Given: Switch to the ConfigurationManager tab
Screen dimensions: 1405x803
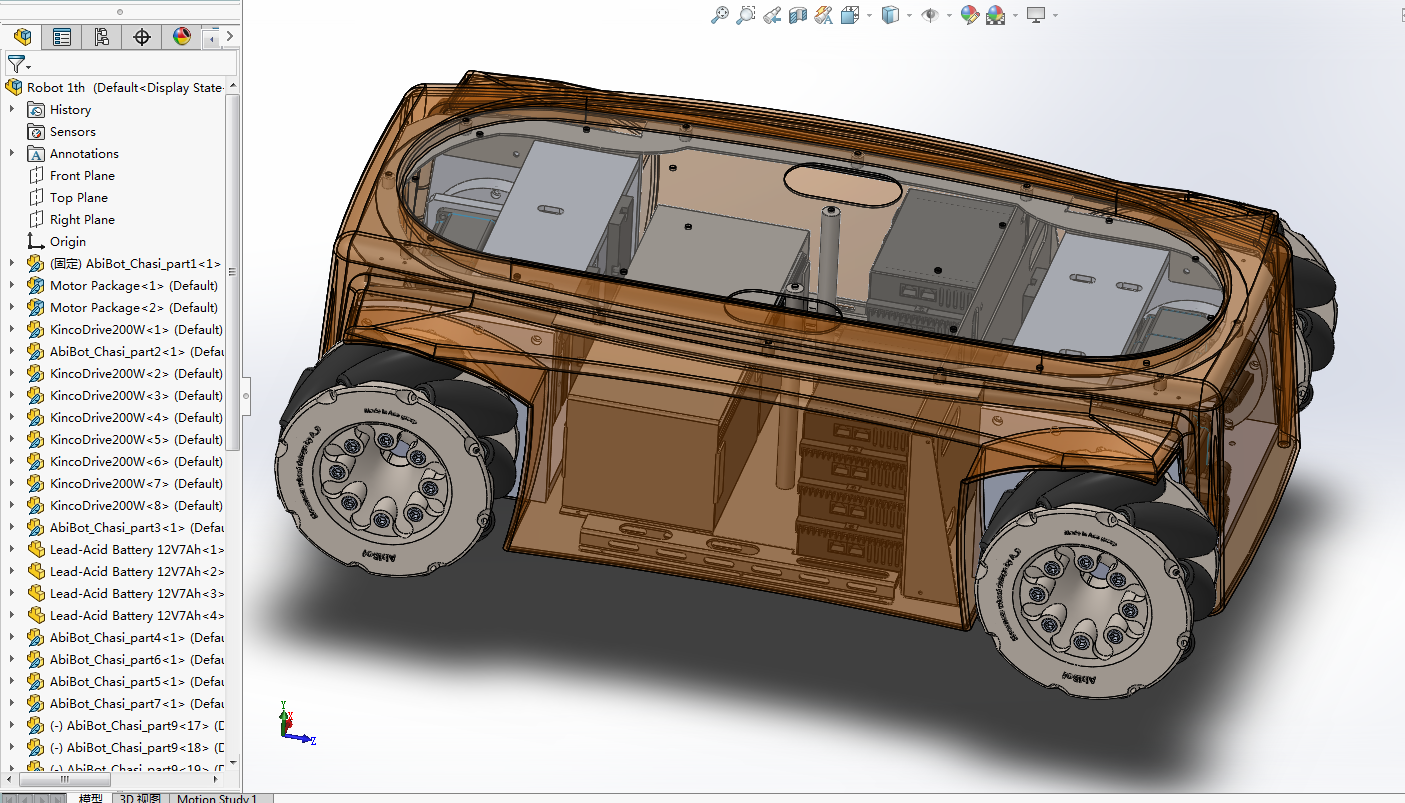Looking at the screenshot, I should pos(101,37).
